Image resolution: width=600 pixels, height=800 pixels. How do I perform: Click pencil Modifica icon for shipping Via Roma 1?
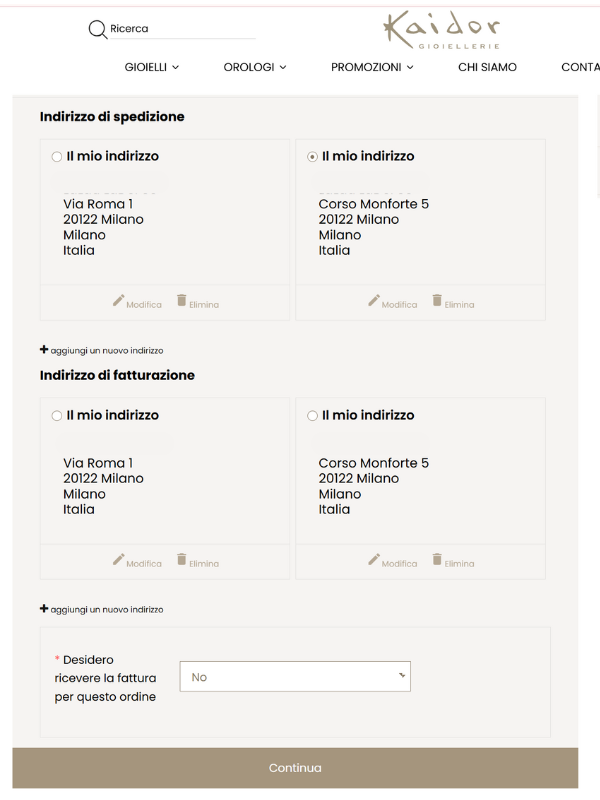(x=119, y=300)
